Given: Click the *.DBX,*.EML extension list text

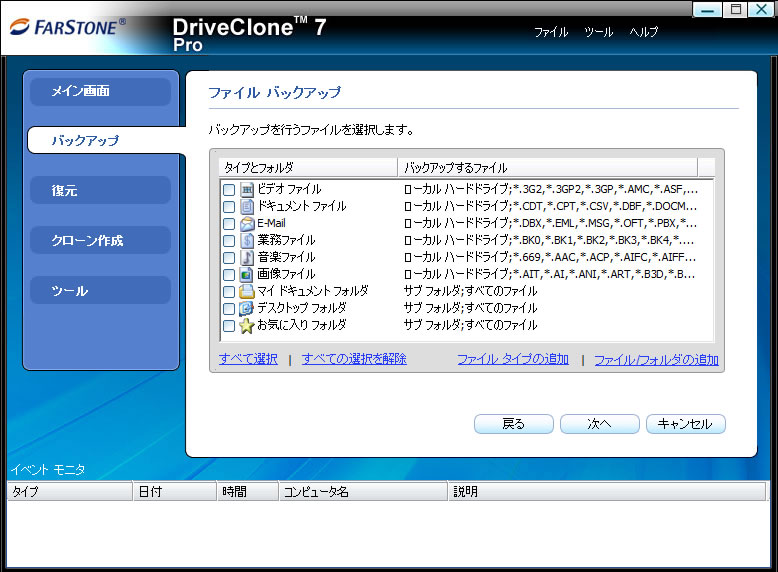Looking at the screenshot, I should (x=551, y=223).
